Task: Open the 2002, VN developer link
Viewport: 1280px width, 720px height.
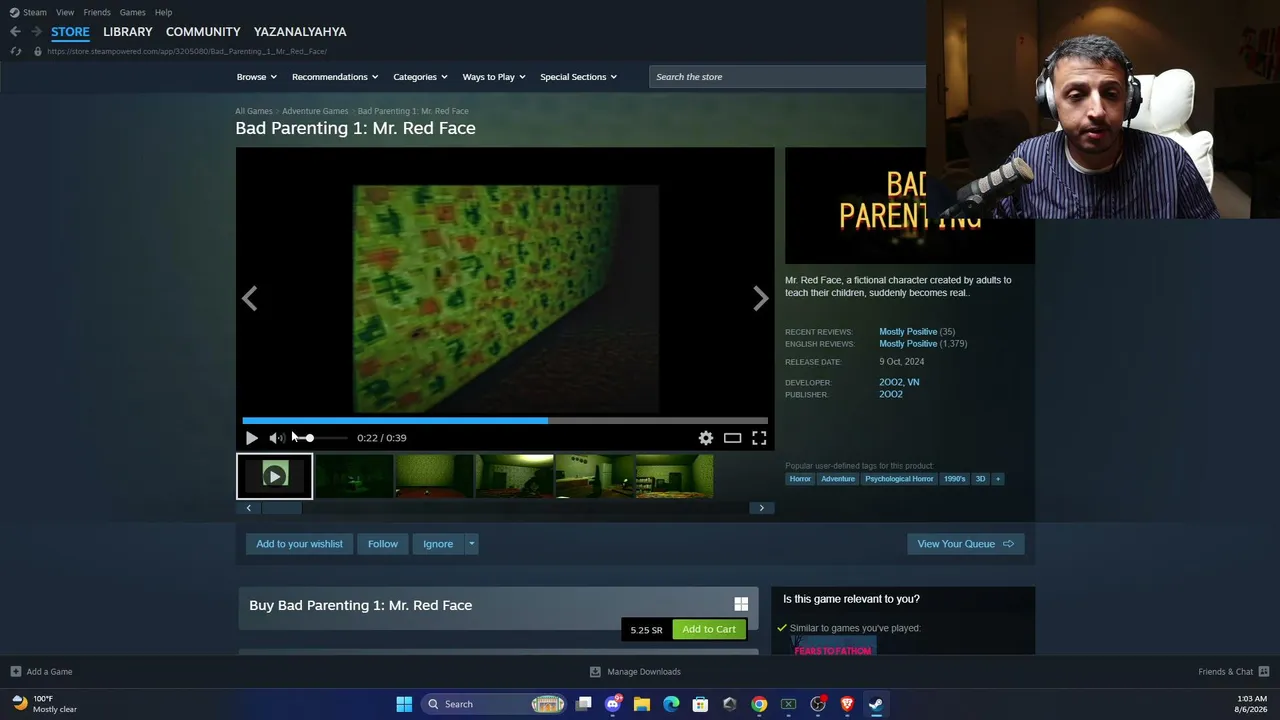Action: pyautogui.click(x=899, y=382)
